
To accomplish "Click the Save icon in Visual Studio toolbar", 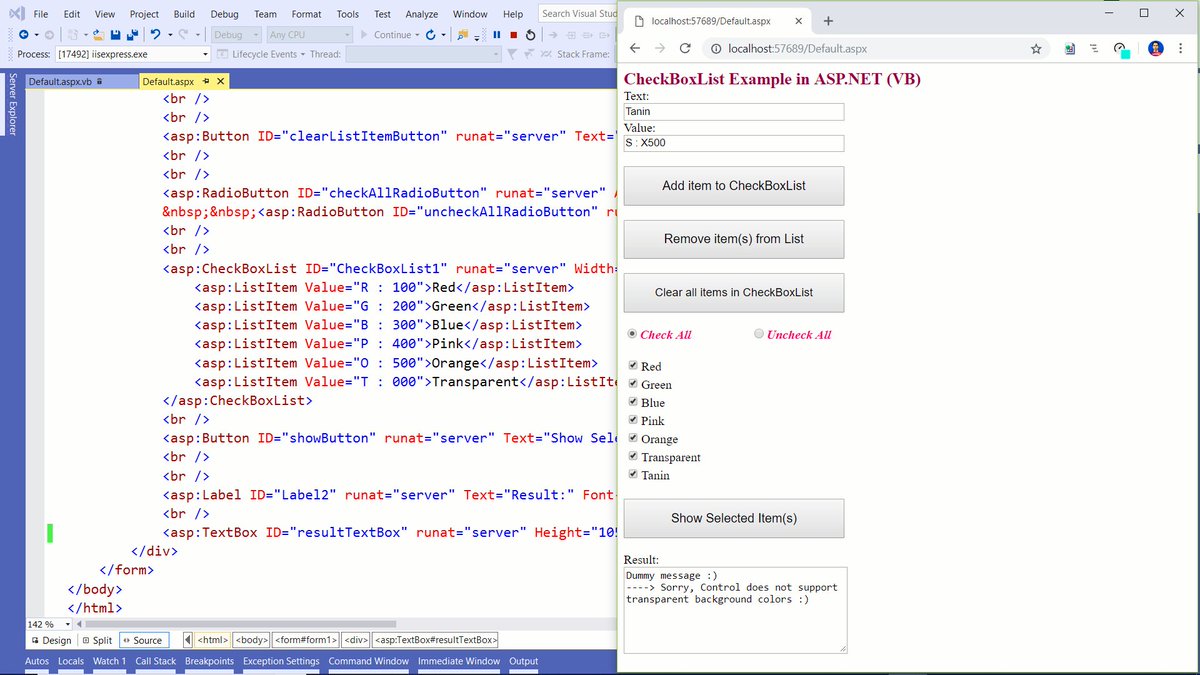I will click(x=115, y=34).
